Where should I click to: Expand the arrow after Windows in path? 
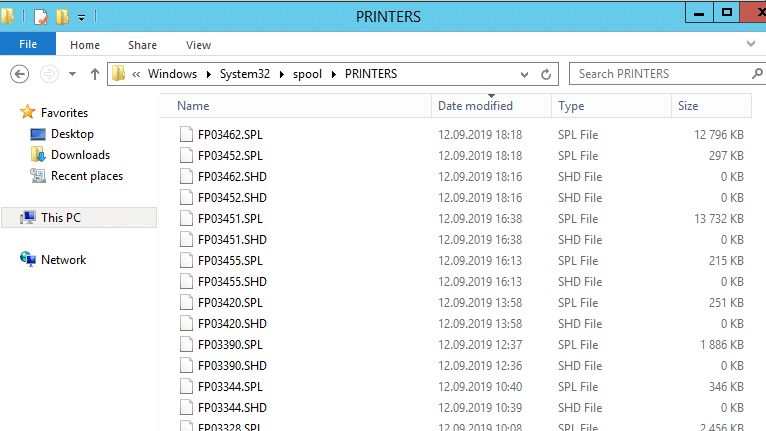[209, 74]
